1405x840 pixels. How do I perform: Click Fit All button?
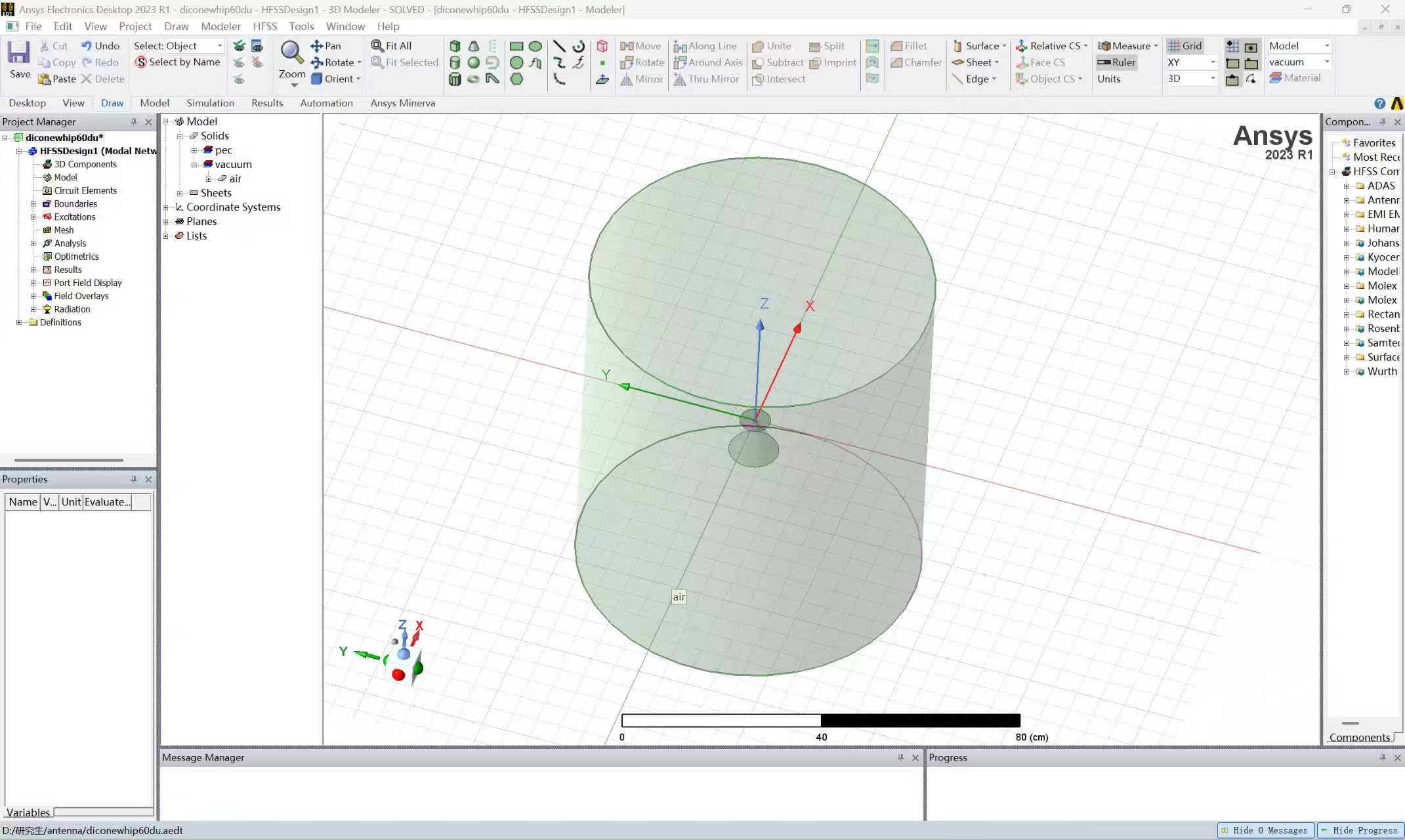[x=391, y=46]
